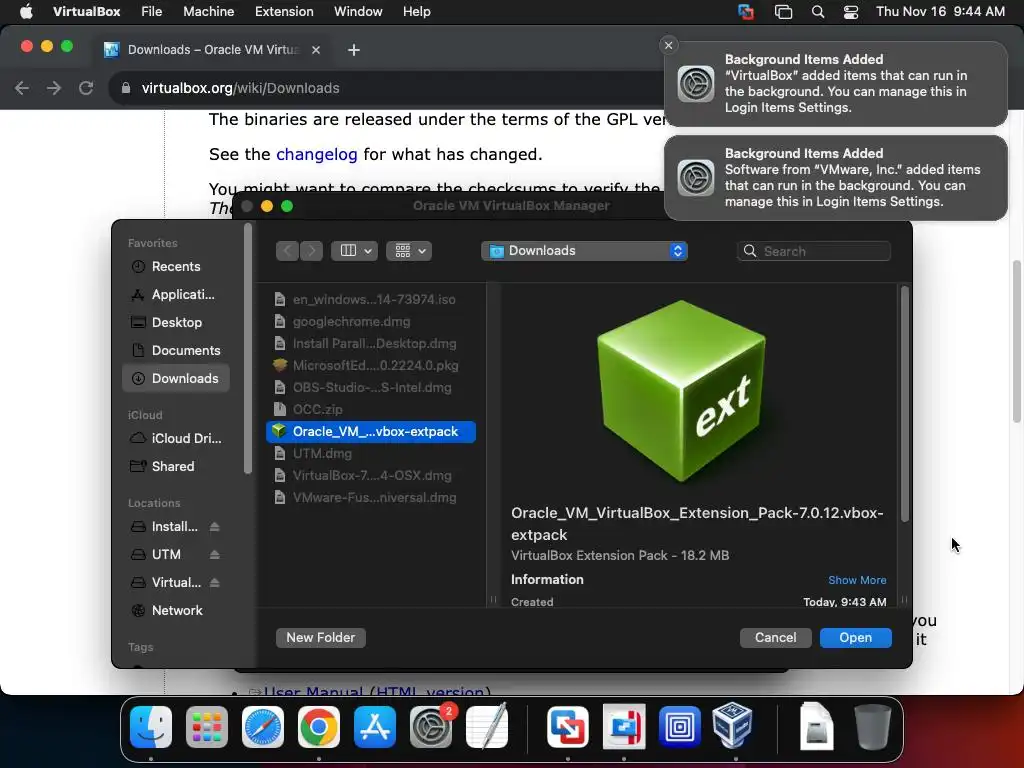Open Finder from the Dock
This screenshot has height=768, width=1024.
click(x=151, y=726)
